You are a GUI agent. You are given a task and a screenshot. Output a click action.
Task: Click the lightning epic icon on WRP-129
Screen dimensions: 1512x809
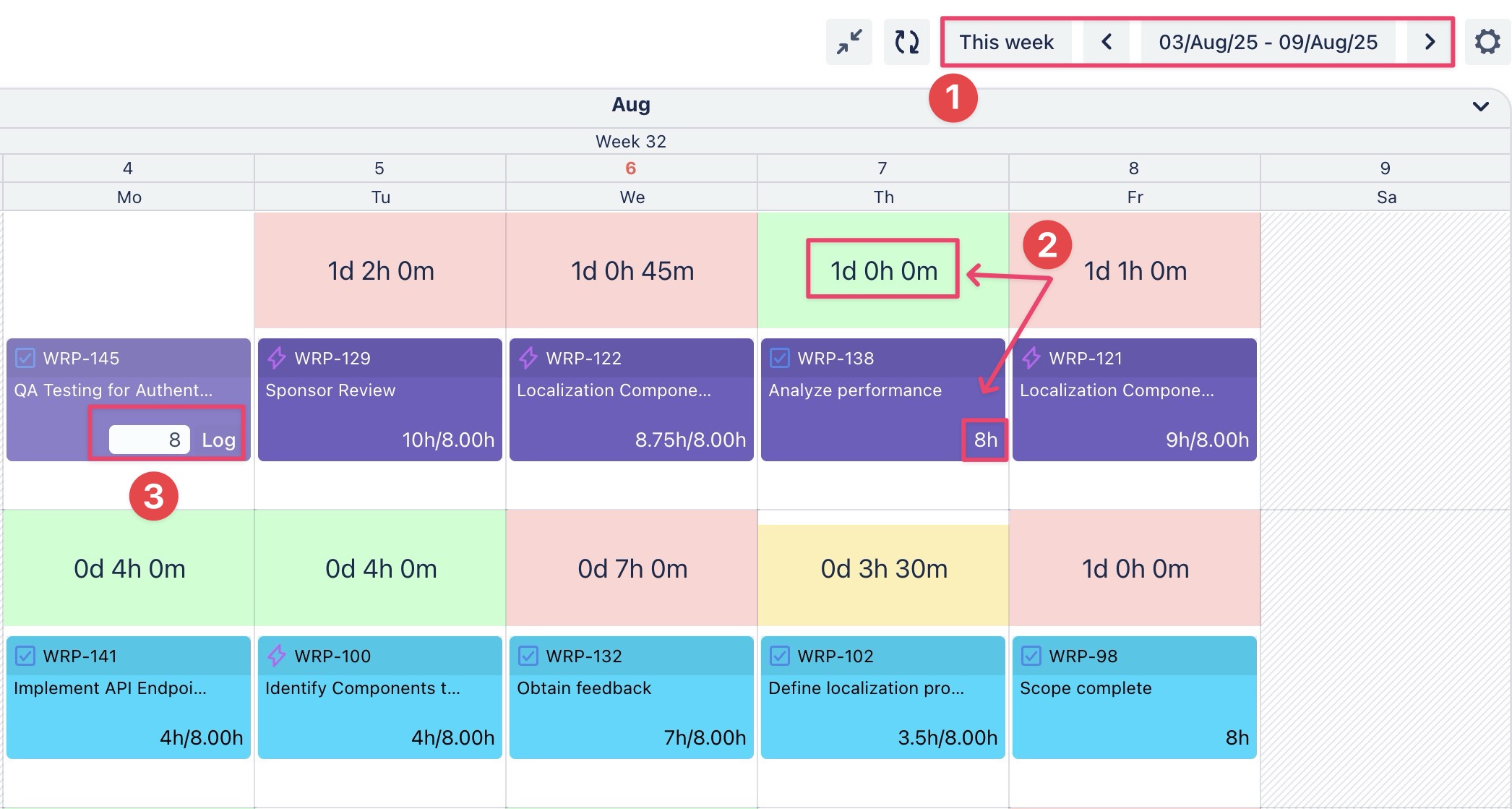[276, 358]
